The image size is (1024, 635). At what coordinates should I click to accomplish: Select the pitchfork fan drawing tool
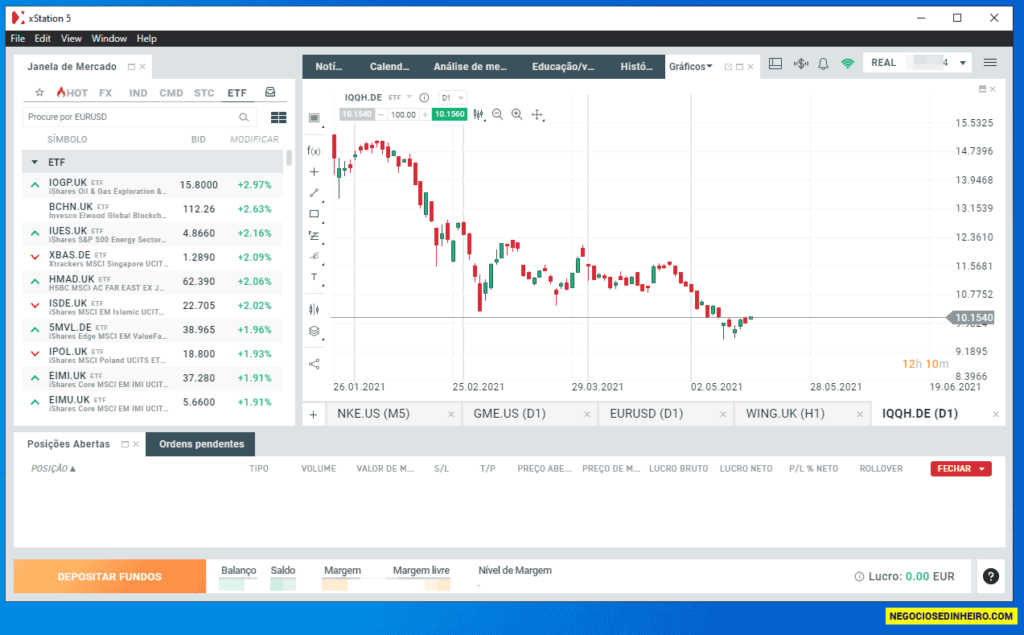tap(314, 256)
